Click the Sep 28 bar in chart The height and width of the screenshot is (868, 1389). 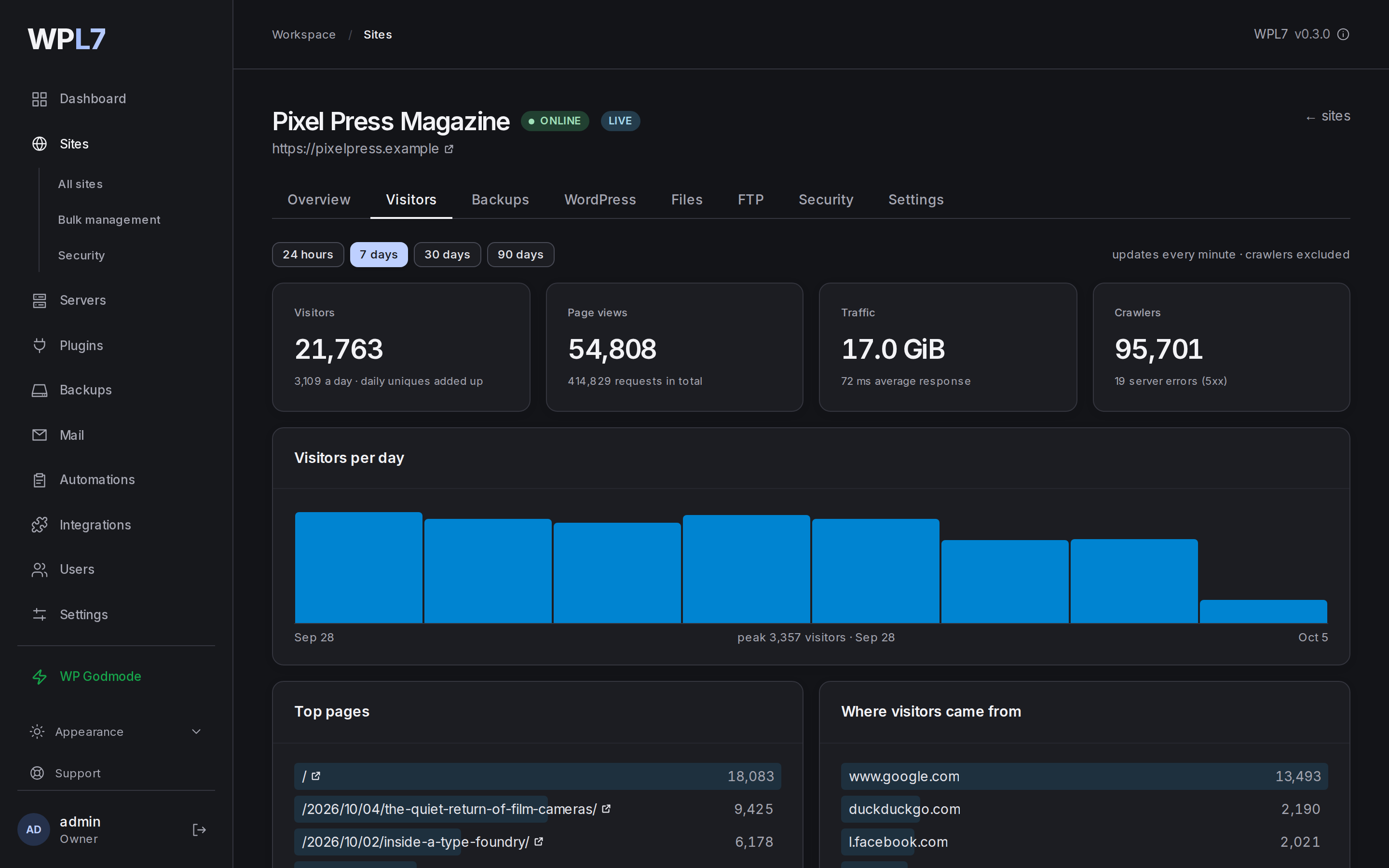pos(358,567)
